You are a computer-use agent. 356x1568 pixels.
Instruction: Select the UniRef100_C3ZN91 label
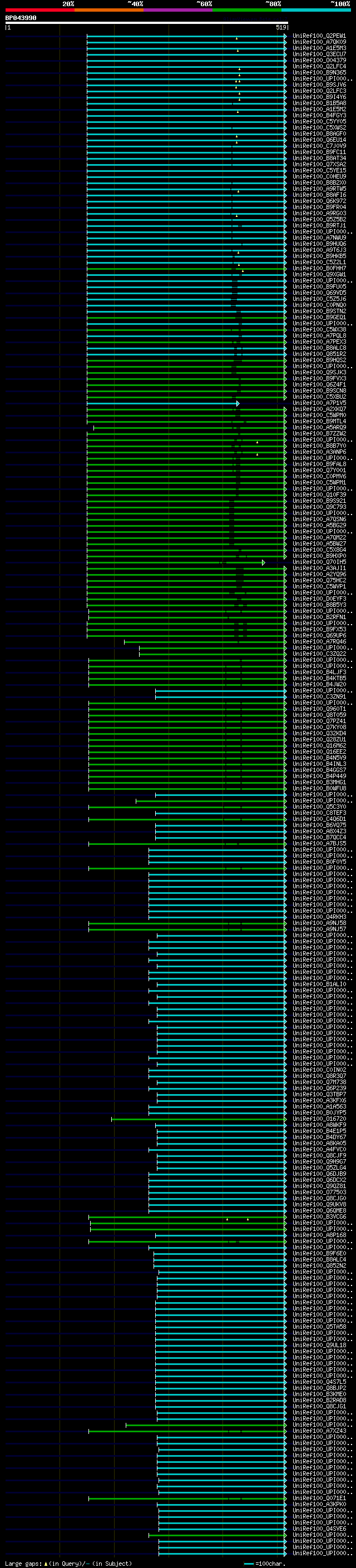[x=319, y=697]
